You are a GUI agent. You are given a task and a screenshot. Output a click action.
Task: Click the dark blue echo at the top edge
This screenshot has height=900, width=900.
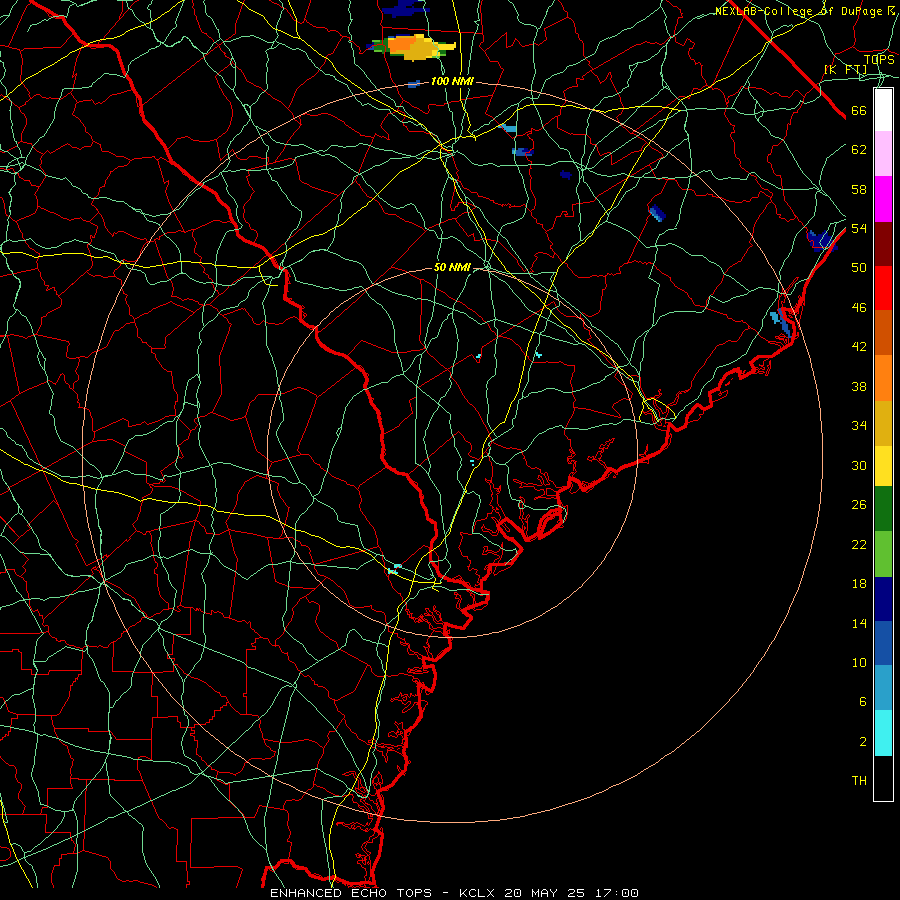pyautogui.click(x=405, y=7)
